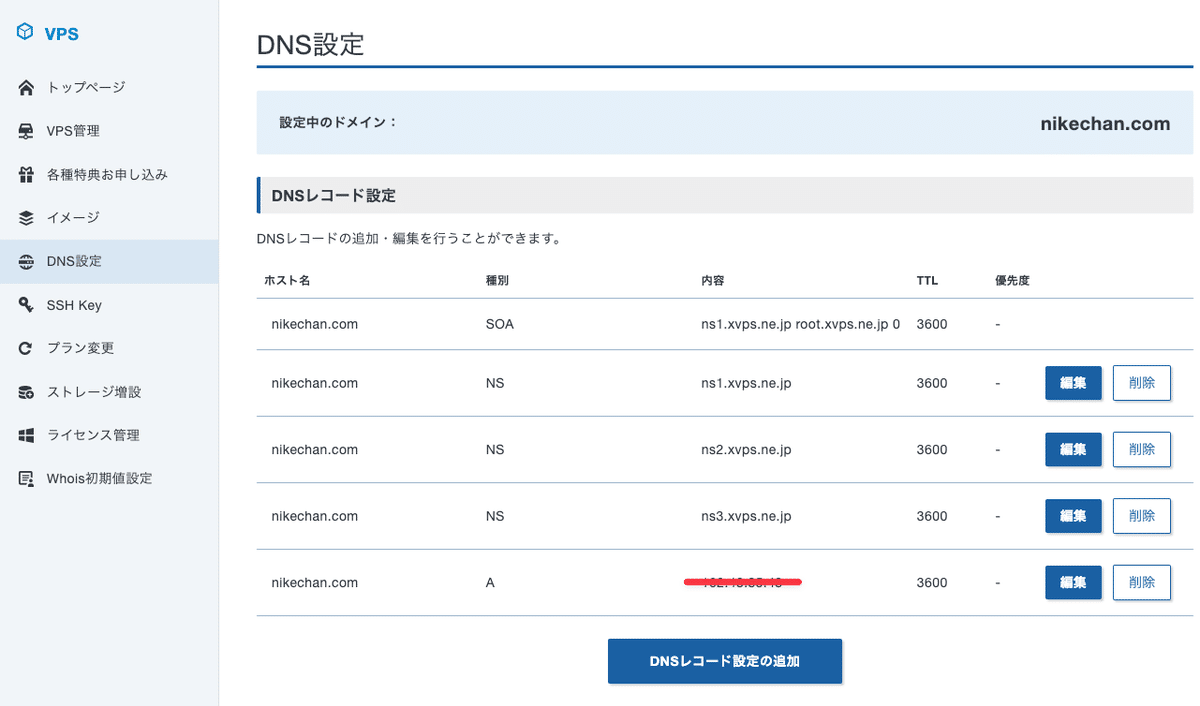Click the server icon beside VPS管理
Image resolution: width=1200 pixels, height=706 pixels.
coord(27,131)
